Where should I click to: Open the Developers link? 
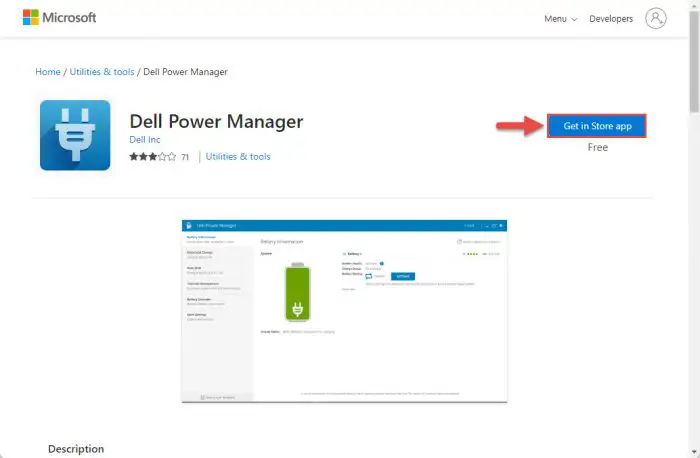click(610, 19)
